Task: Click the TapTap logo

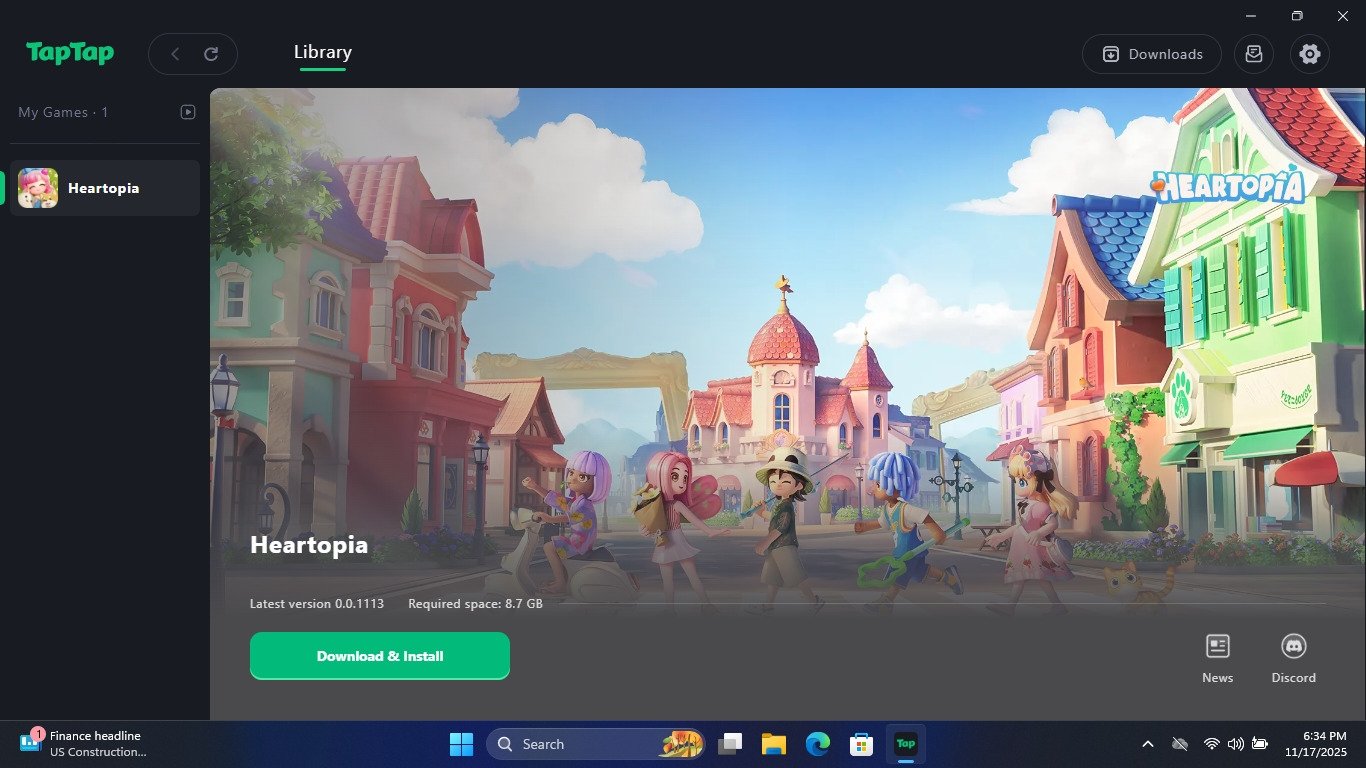Action: (68, 53)
